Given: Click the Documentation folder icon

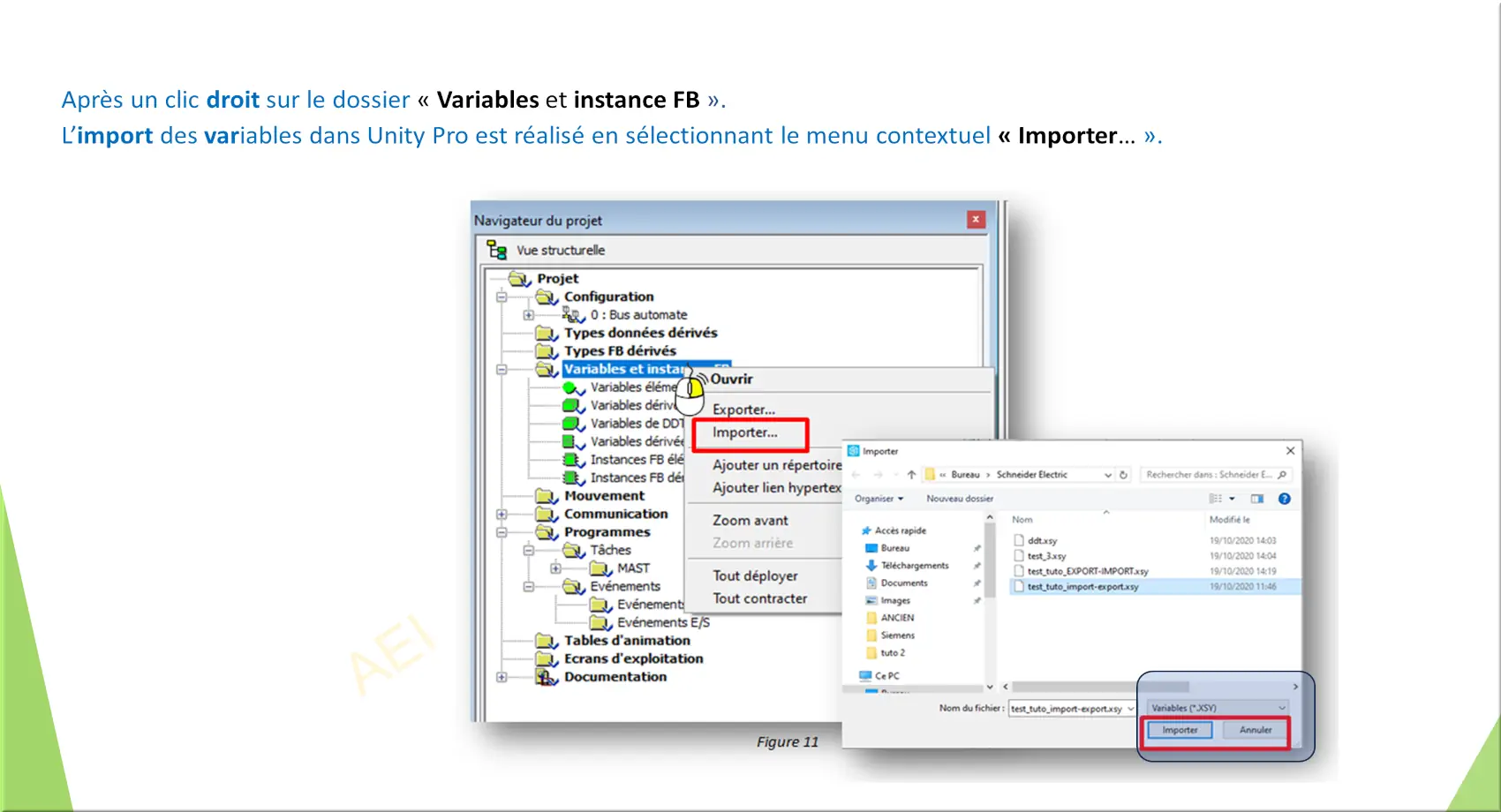Looking at the screenshot, I should [x=547, y=677].
